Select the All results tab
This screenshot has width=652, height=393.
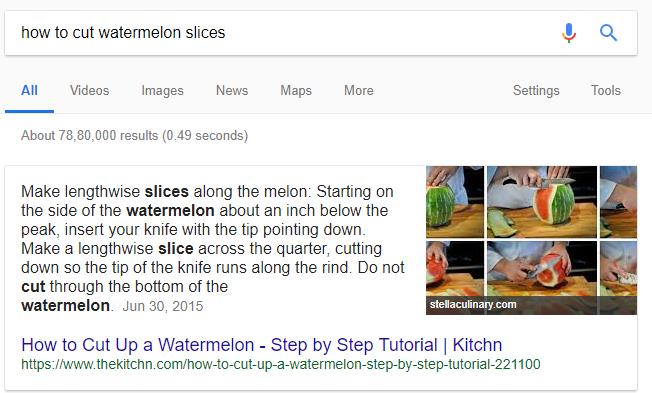(x=29, y=90)
